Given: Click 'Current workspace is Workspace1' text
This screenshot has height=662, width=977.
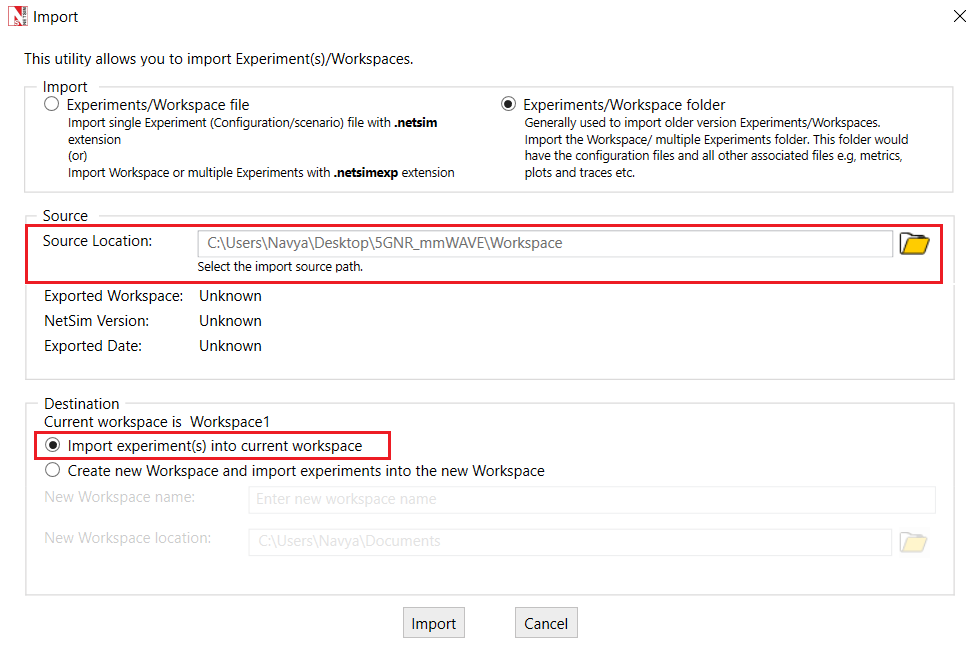Looking at the screenshot, I should point(156,422).
